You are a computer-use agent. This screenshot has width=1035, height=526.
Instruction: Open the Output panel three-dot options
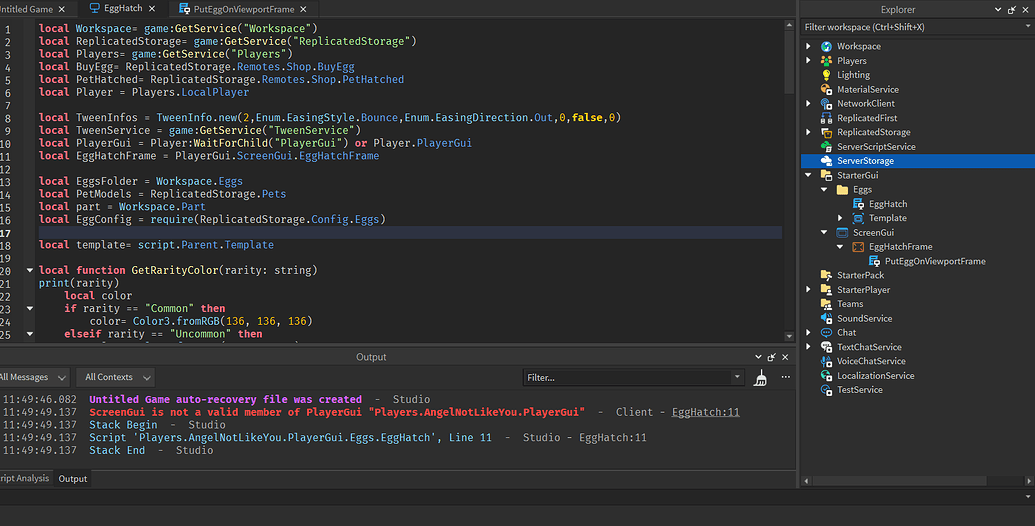pyautogui.click(x=785, y=377)
